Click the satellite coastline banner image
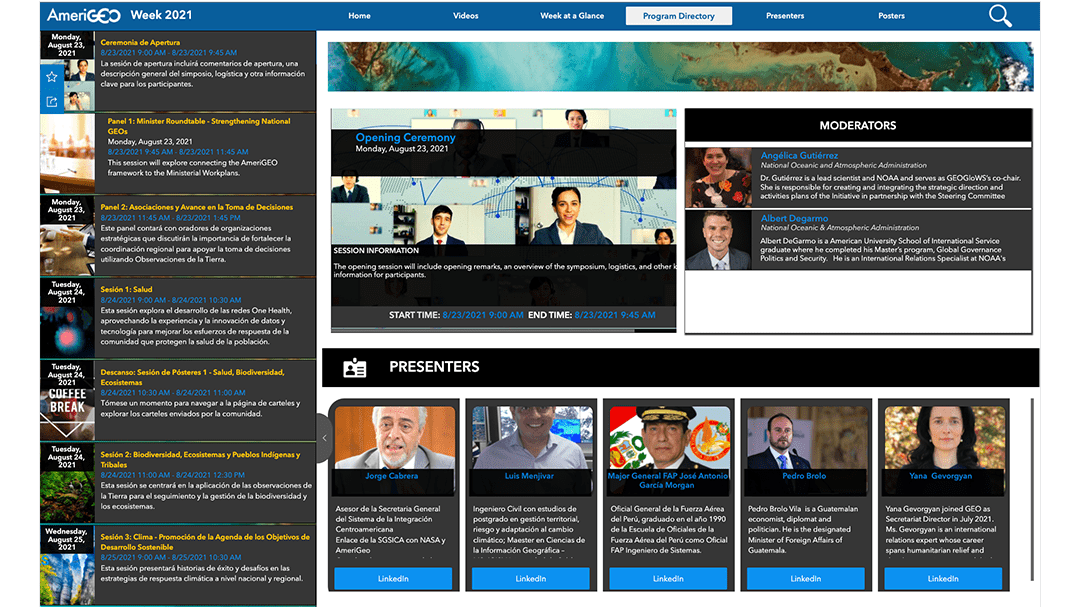Screen dimensions: 1080x607 [681, 67]
